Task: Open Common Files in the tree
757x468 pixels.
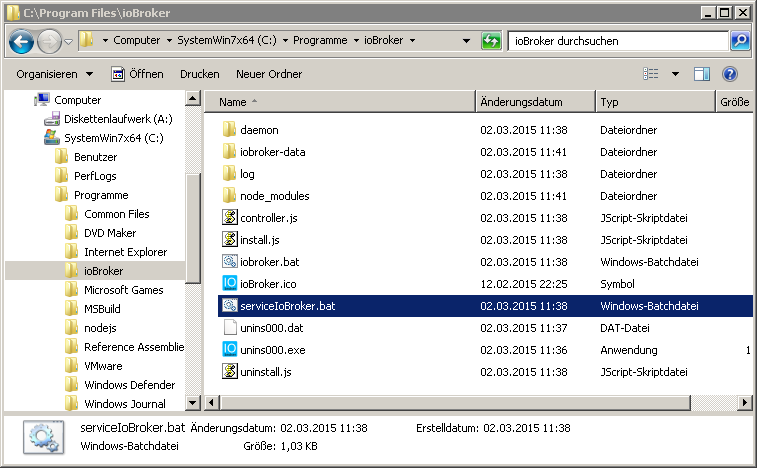Action: click(x=116, y=214)
